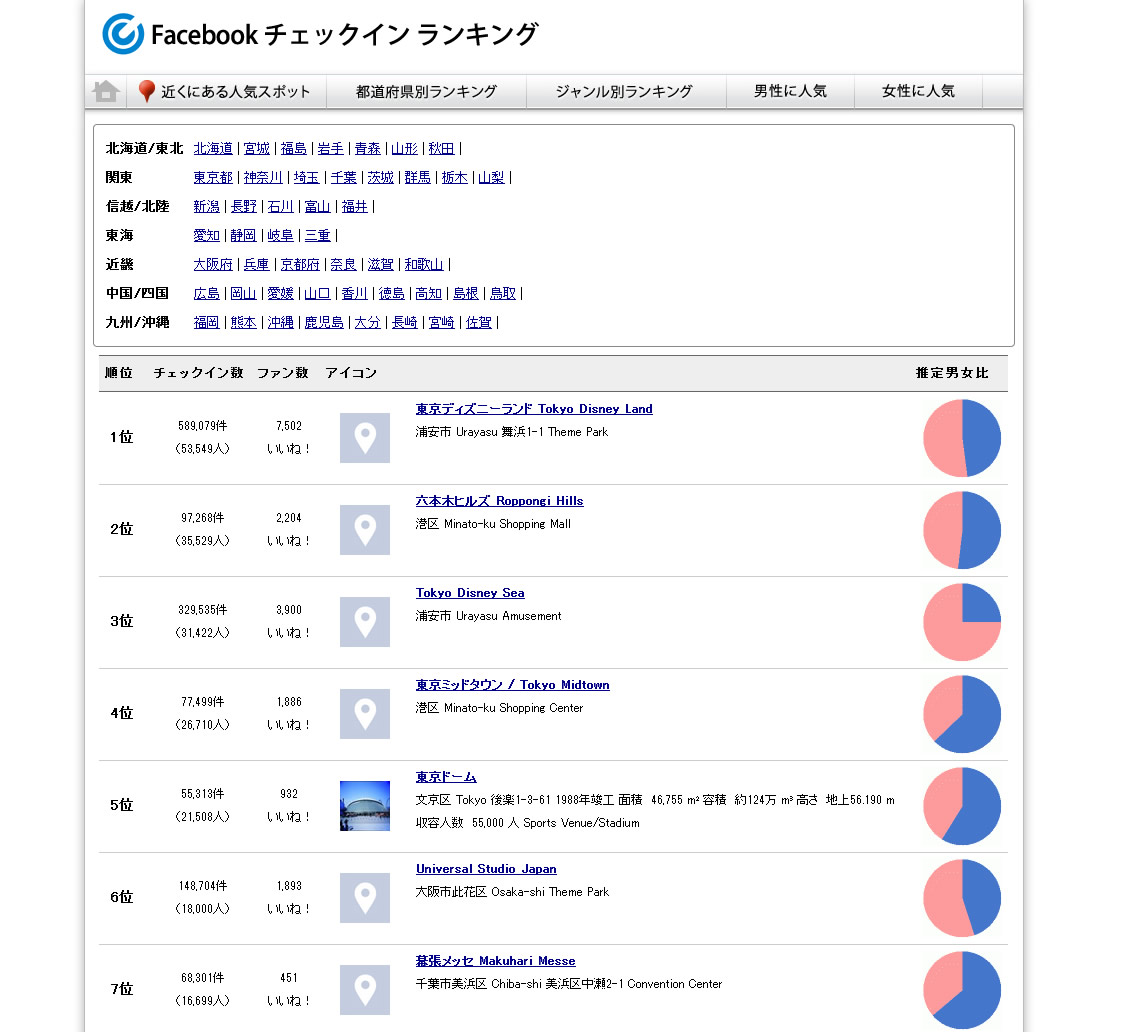
Task: Click placeholder pin icon for Tokyo Disney Sea
Action: click(365, 622)
